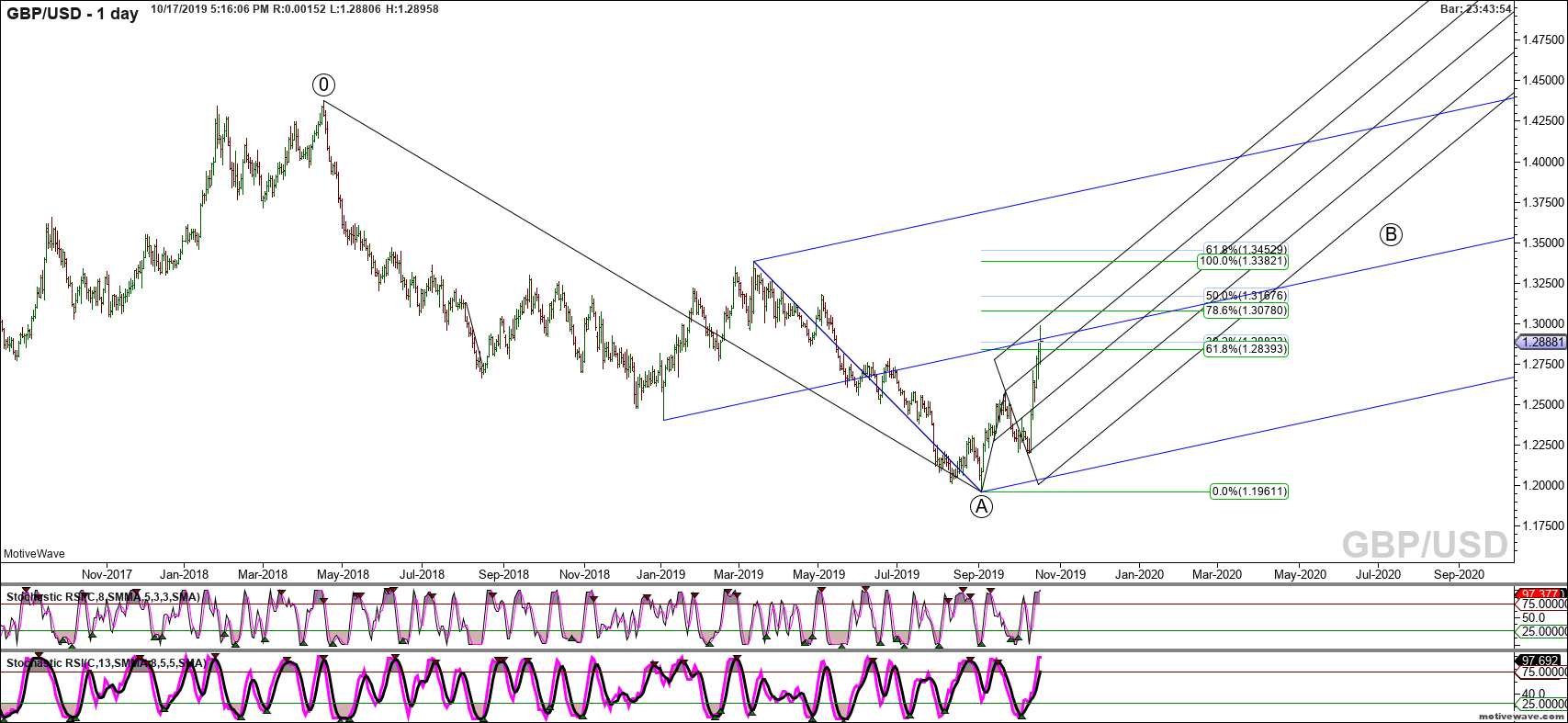1568x723 pixels.
Task: Click the 1.35000 price axis label
Action: (1542, 243)
